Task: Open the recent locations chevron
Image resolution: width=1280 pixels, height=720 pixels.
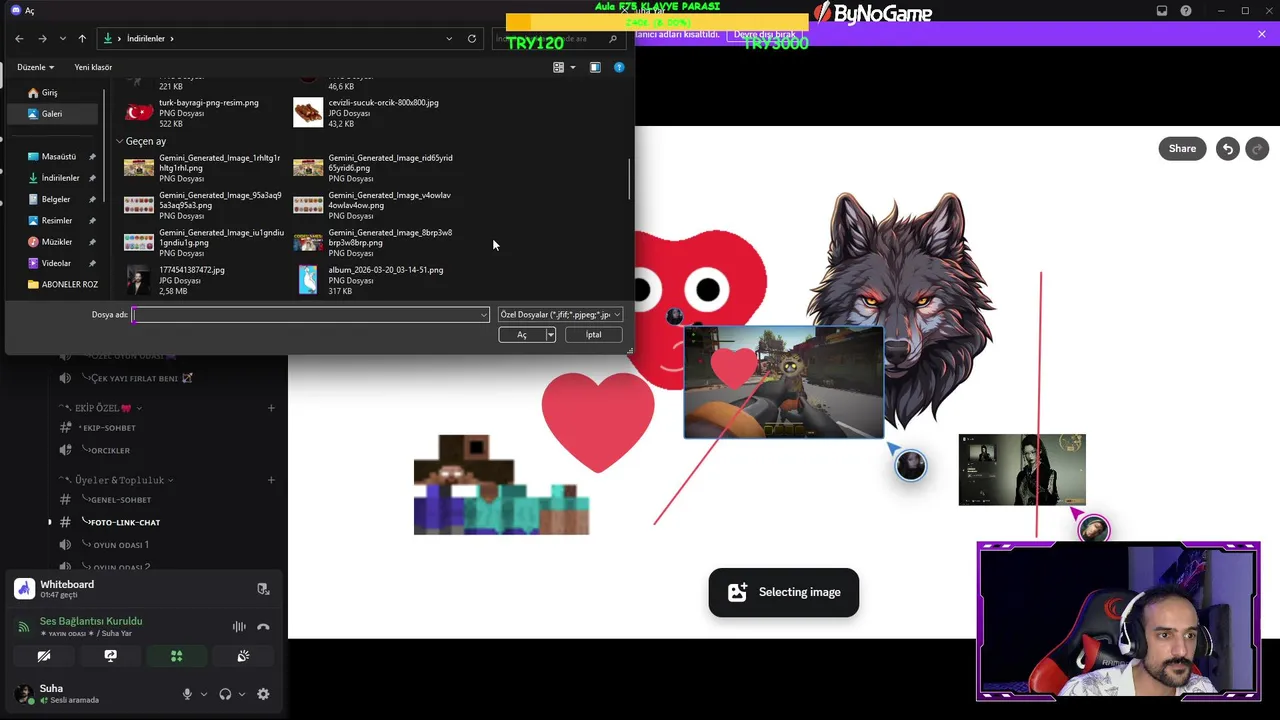Action: coord(62,38)
